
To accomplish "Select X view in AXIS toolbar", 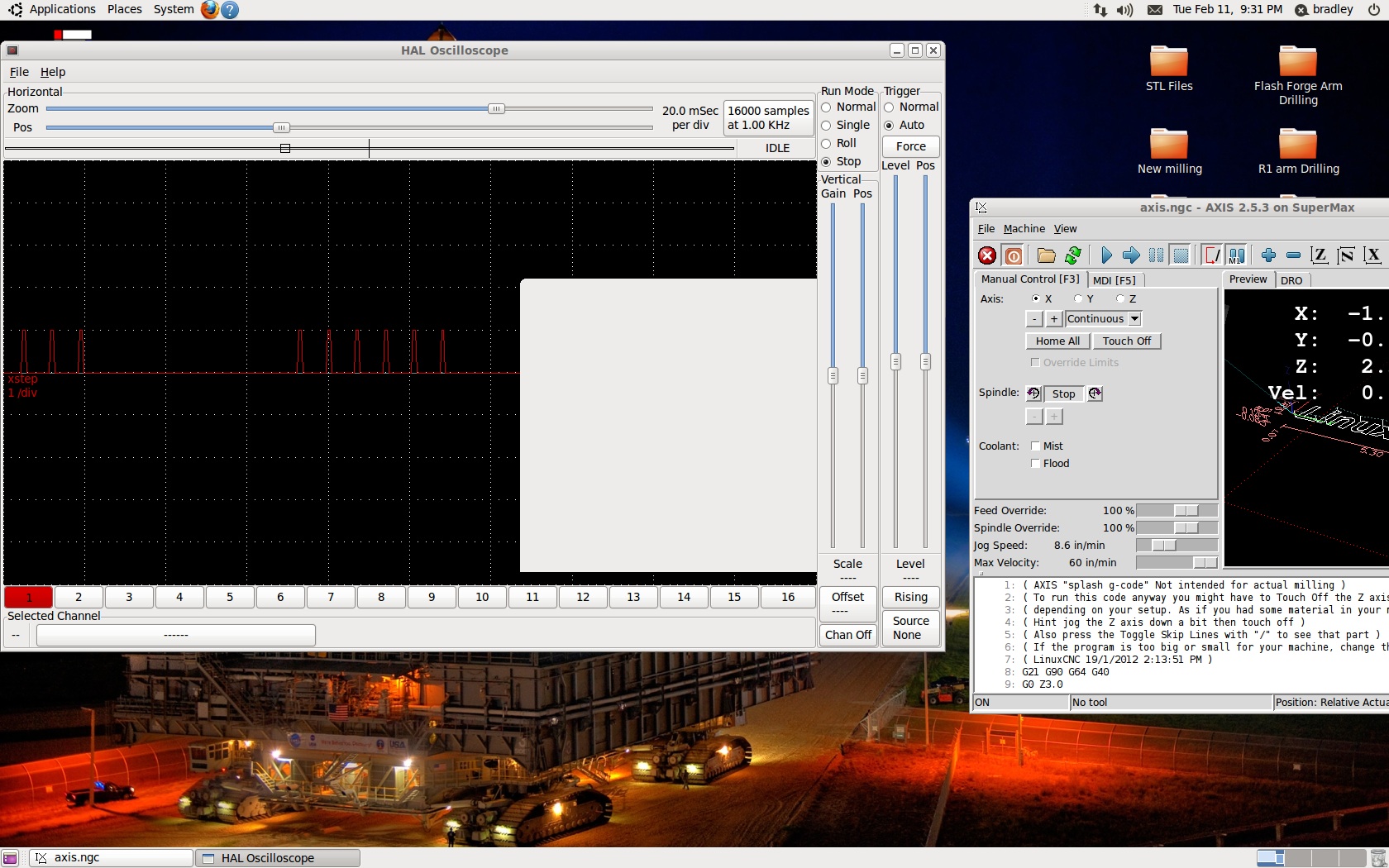I will (x=1372, y=255).
